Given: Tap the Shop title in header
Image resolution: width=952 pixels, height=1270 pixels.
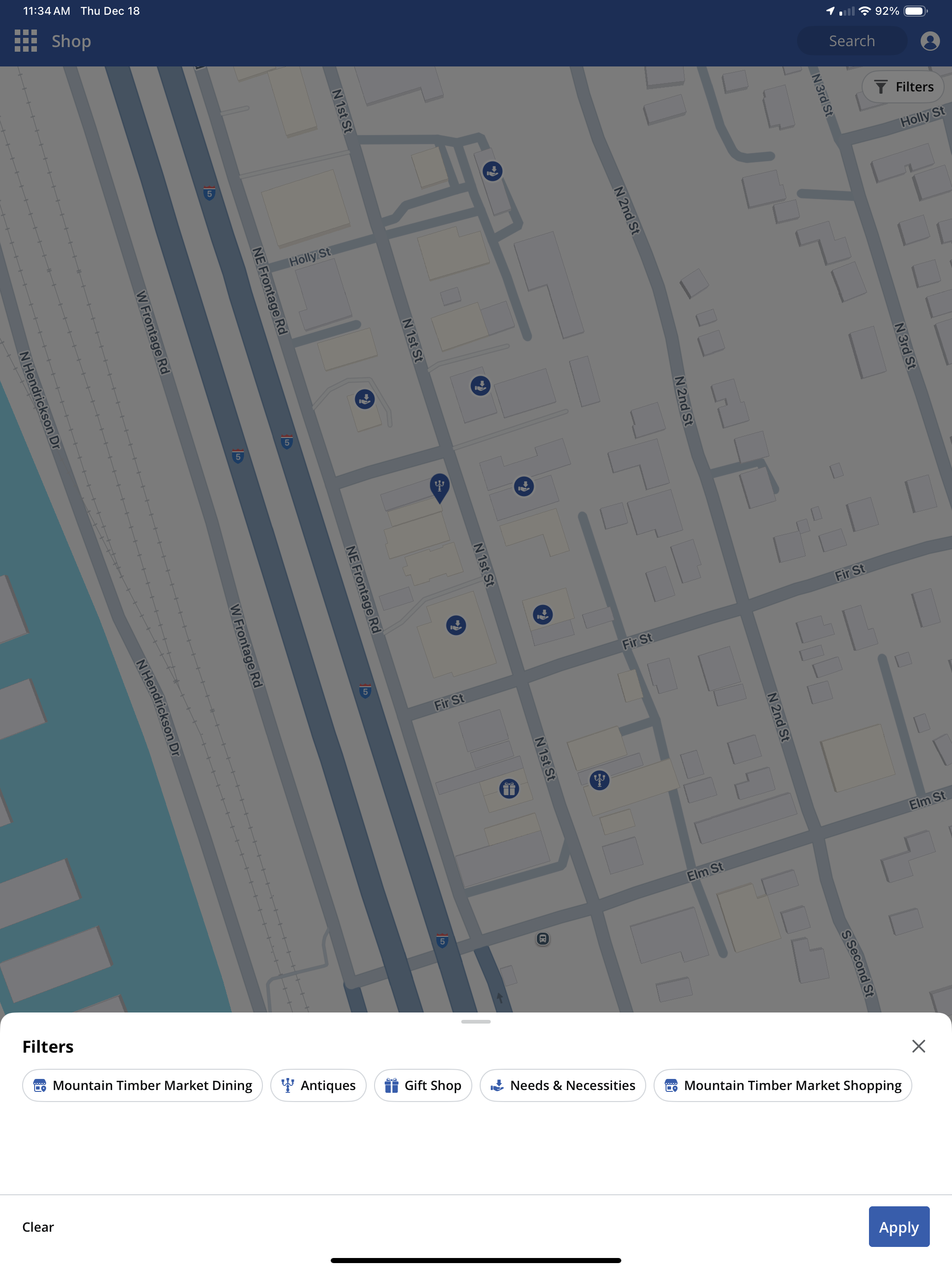Looking at the screenshot, I should (x=71, y=41).
